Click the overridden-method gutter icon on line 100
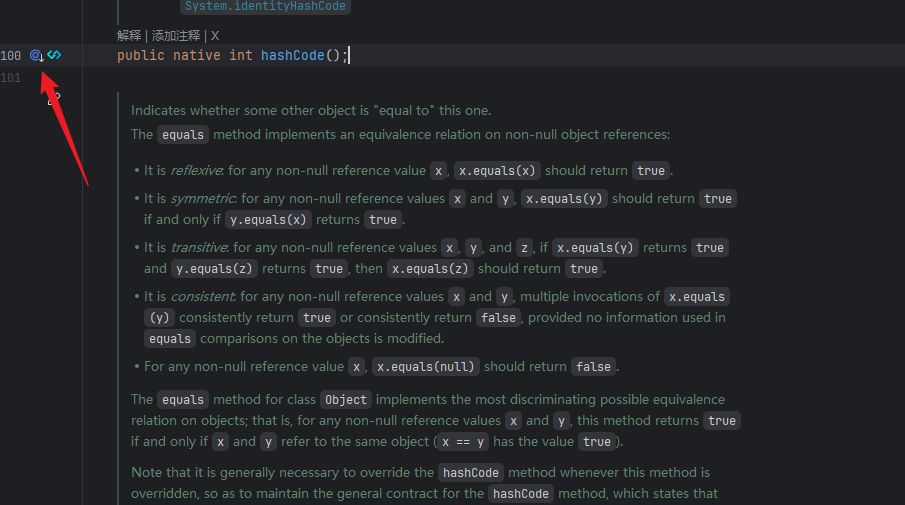The image size is (905, 505). coord(37,55)
